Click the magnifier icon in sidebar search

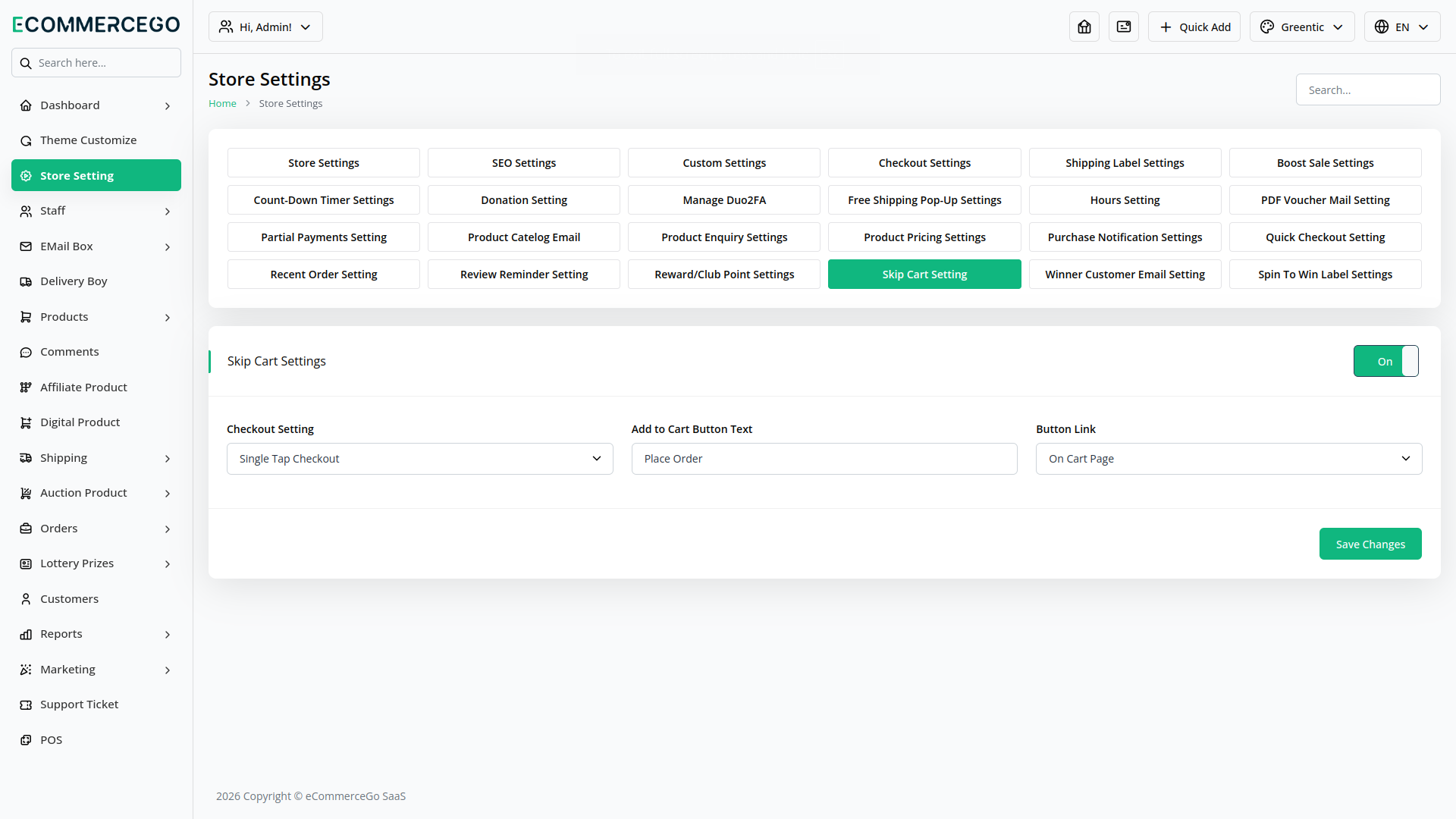(26, 63)
